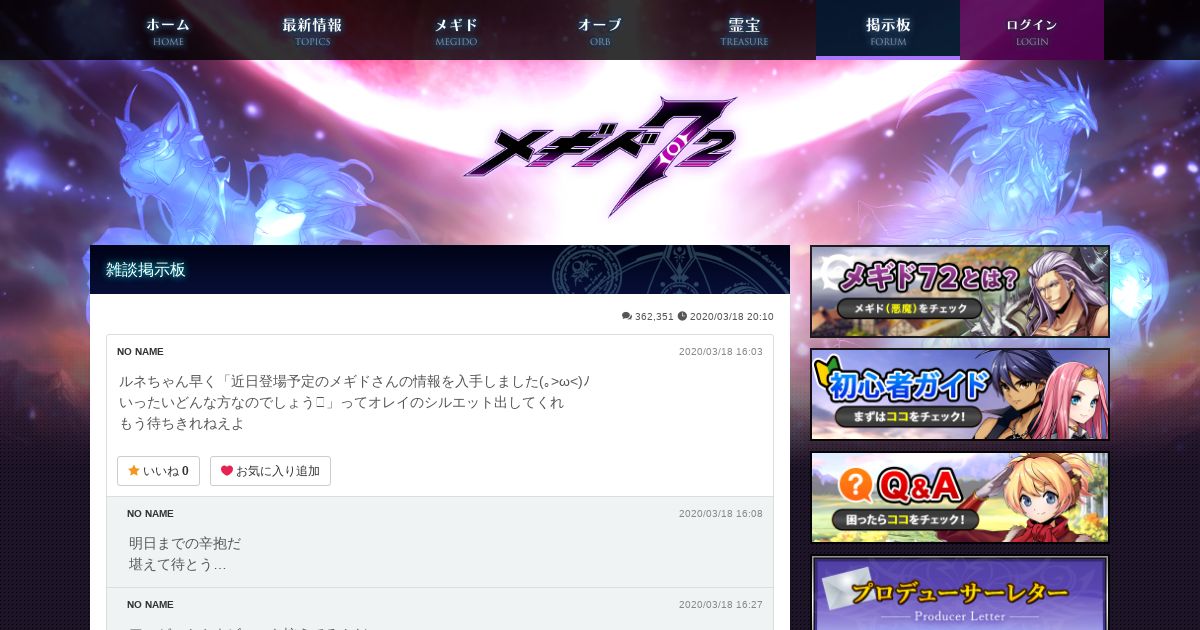Click the star icon in いいね button
The height and width of the screenshot is (630, 1200).
[133, 471]
